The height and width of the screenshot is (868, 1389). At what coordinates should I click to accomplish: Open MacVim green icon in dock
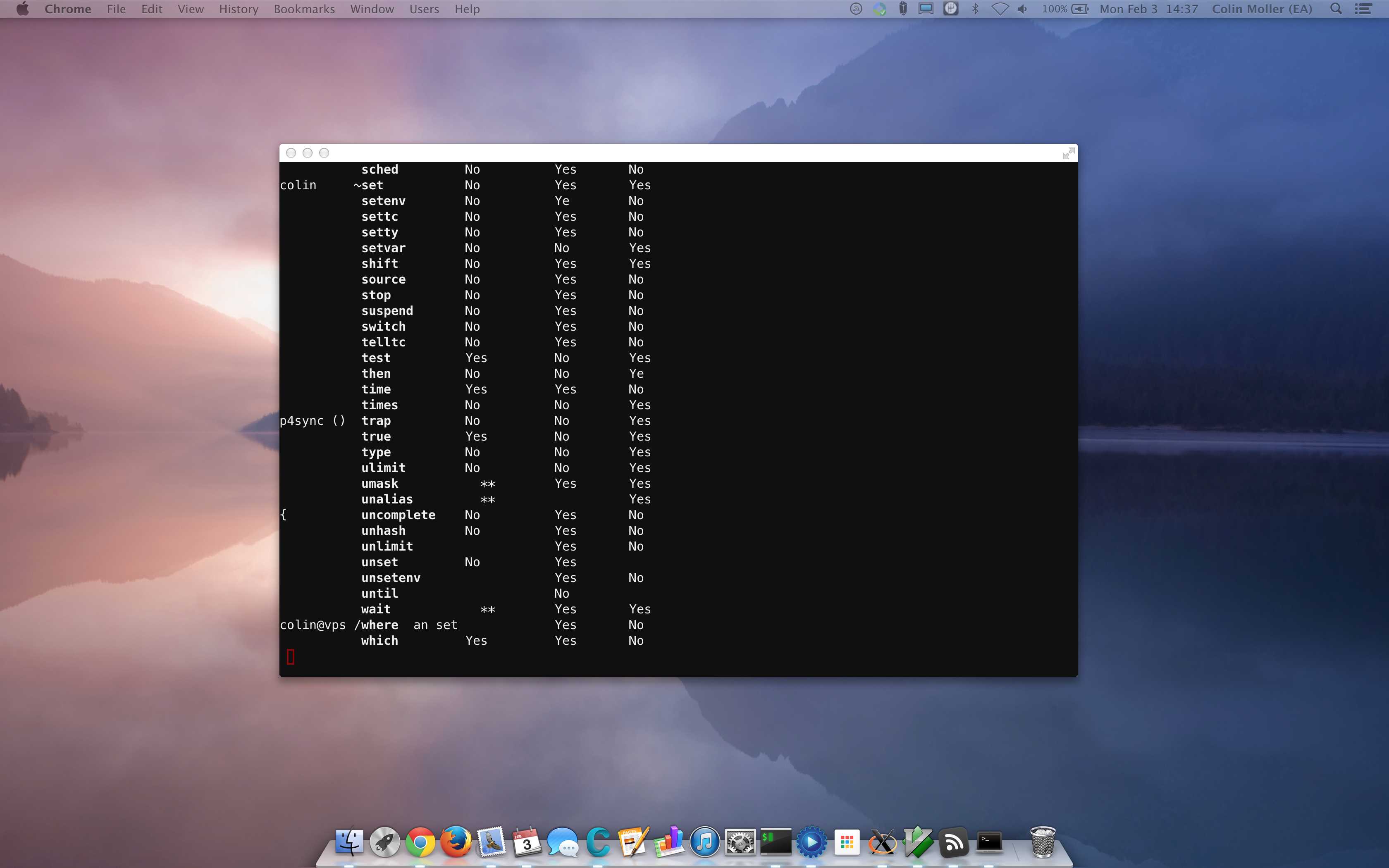(918, 842)
